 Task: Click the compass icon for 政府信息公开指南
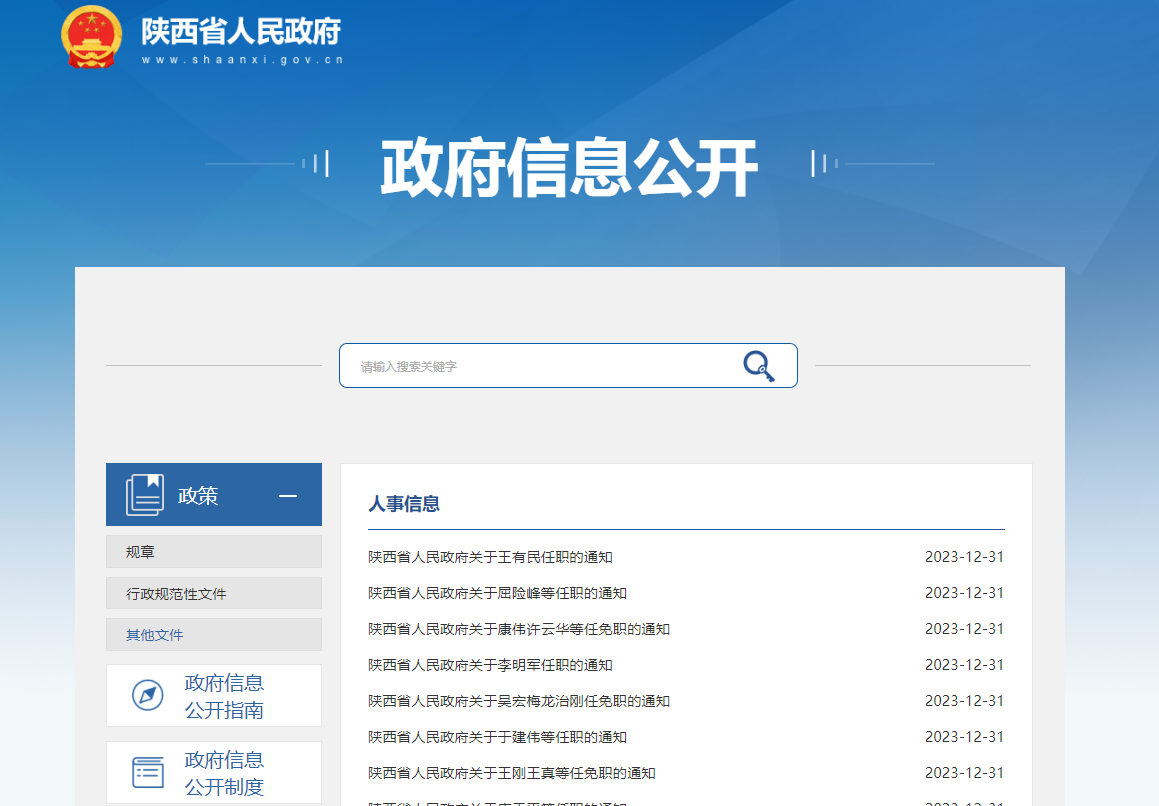[148, 695]
